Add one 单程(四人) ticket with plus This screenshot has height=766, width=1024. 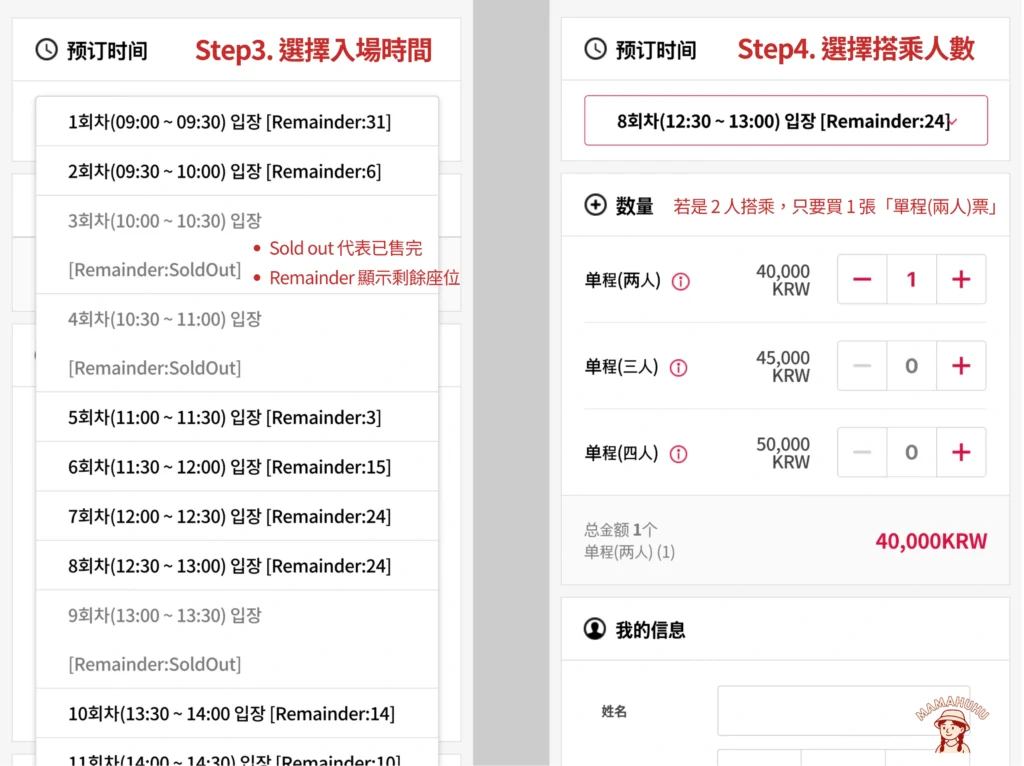coord(961,452)
